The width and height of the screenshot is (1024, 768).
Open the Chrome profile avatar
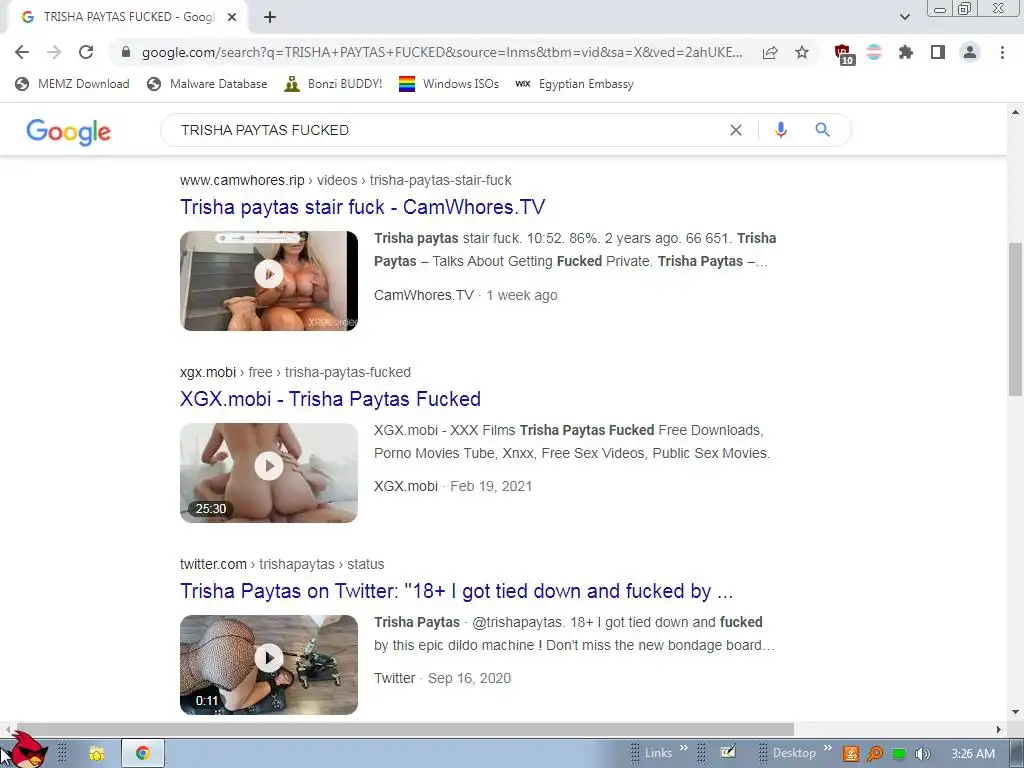coord(970,52)
